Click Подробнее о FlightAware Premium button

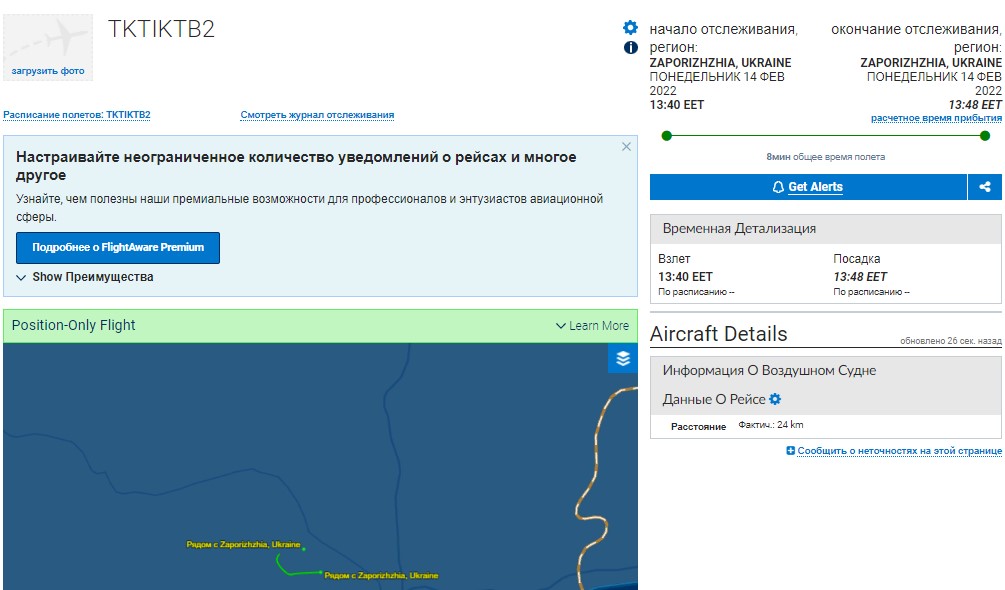[118, 248]
